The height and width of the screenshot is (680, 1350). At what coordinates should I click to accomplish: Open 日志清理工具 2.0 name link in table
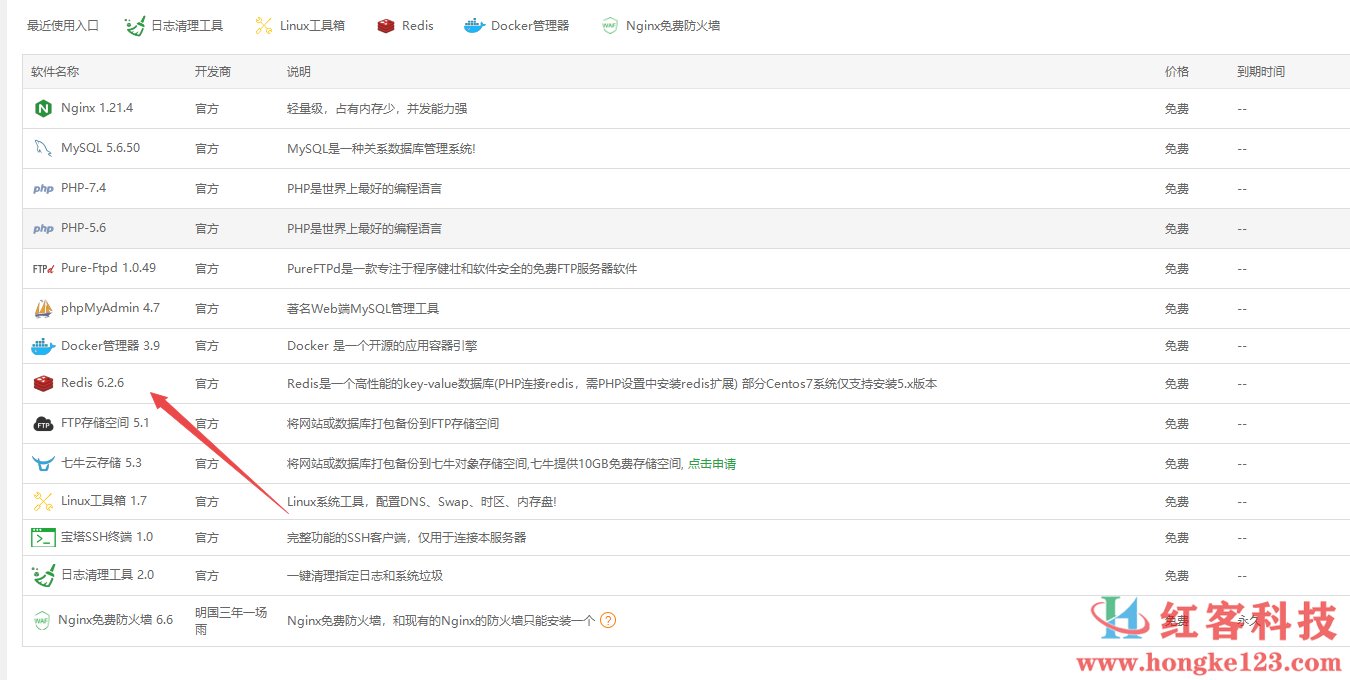[108, 575]
